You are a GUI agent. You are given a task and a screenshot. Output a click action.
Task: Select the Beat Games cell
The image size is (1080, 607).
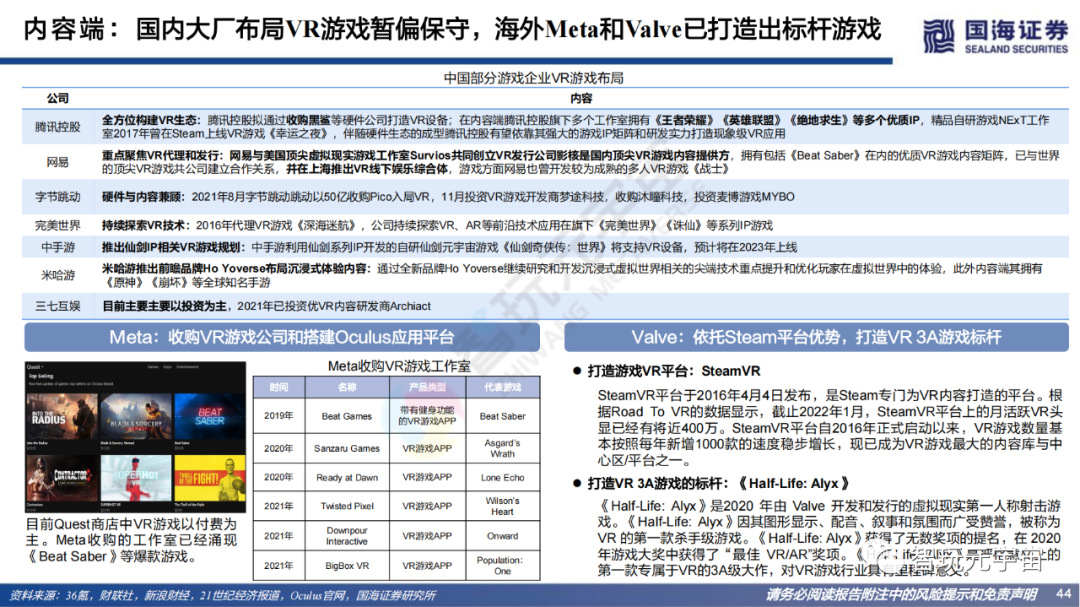347,415
